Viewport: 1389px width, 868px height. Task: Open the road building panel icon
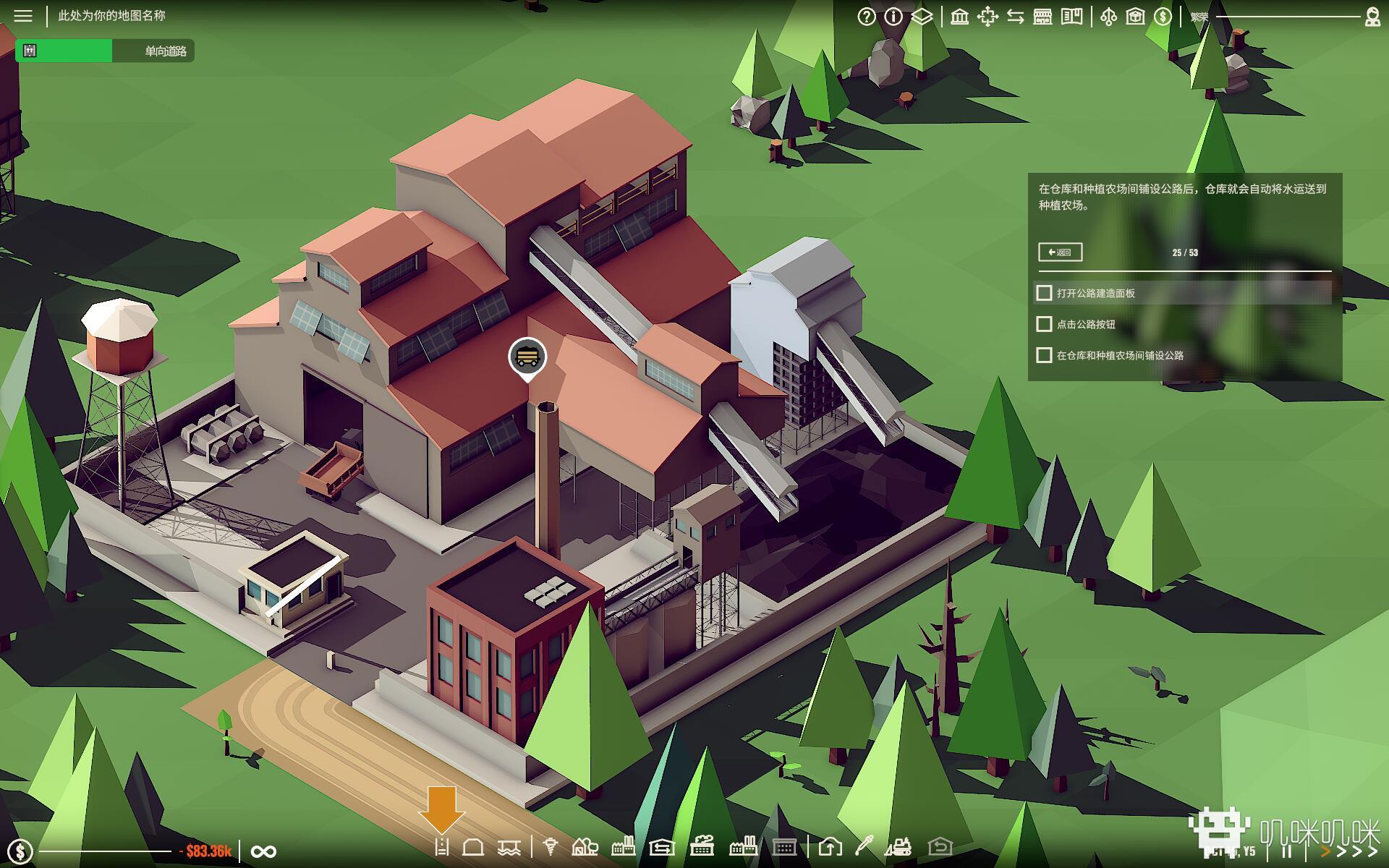[442, 846]
